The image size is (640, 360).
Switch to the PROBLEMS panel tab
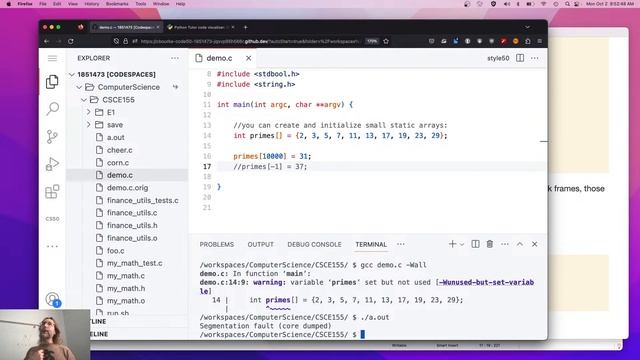pos(217,244)
